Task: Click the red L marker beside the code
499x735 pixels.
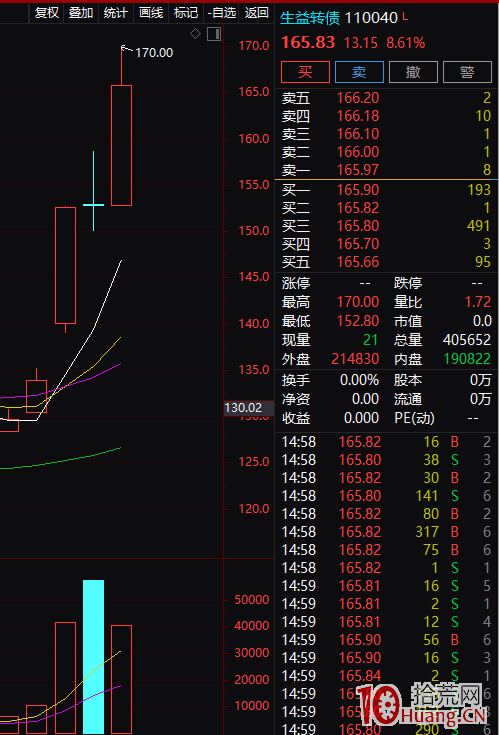Action: [x=405, y=17]
